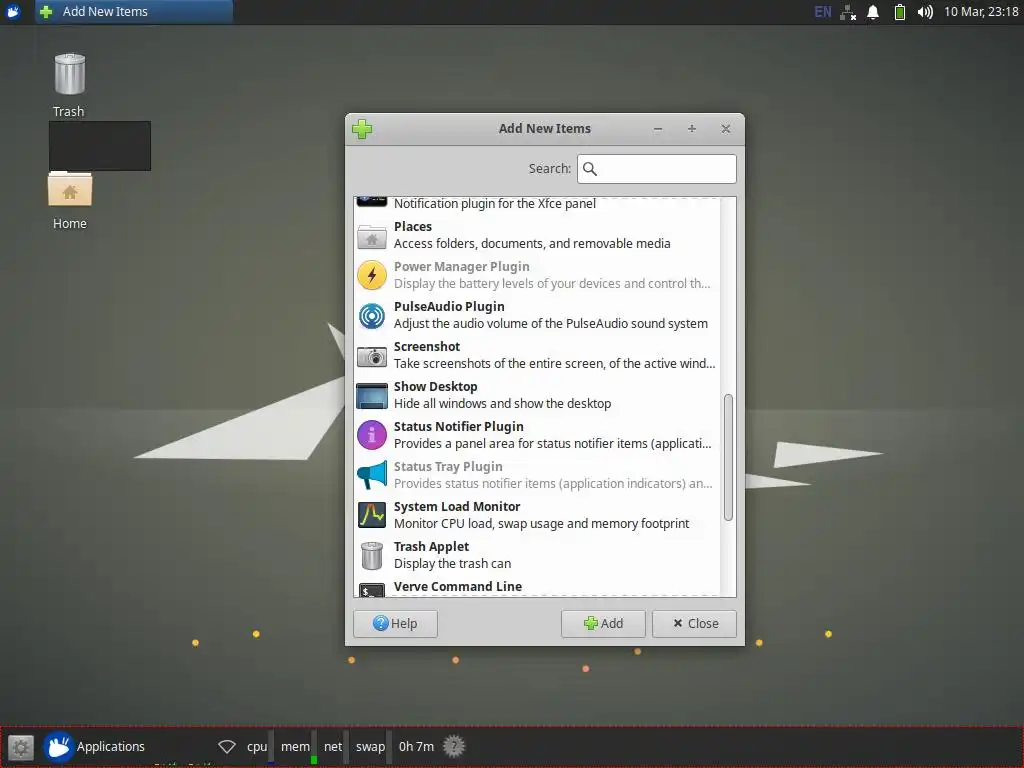Open the Xfce mouse menu in top panel
Image resolution: width=1024 pixels, height=768 pixels.
click(14, 12)
